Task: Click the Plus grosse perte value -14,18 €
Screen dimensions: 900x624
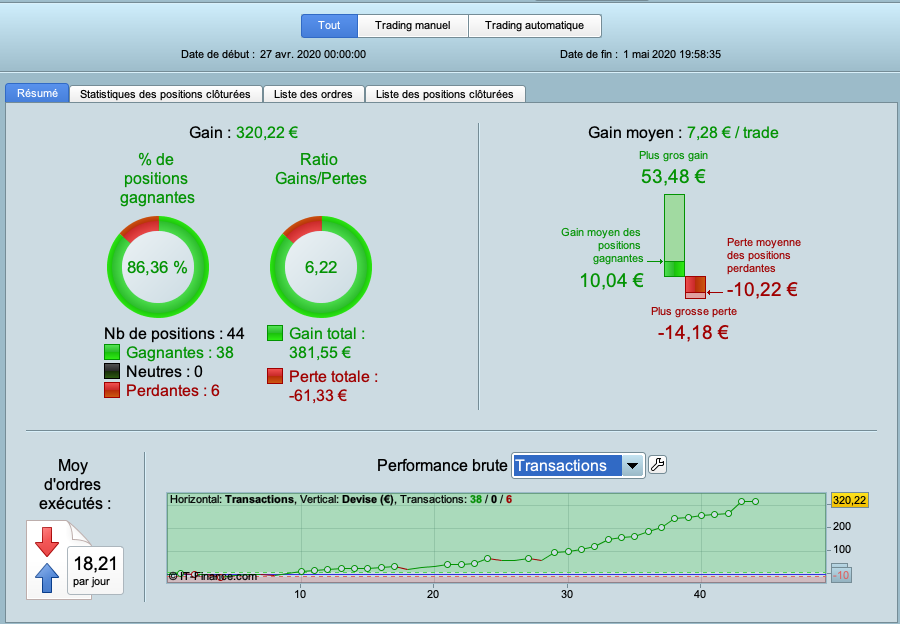Action: (693, 332)
